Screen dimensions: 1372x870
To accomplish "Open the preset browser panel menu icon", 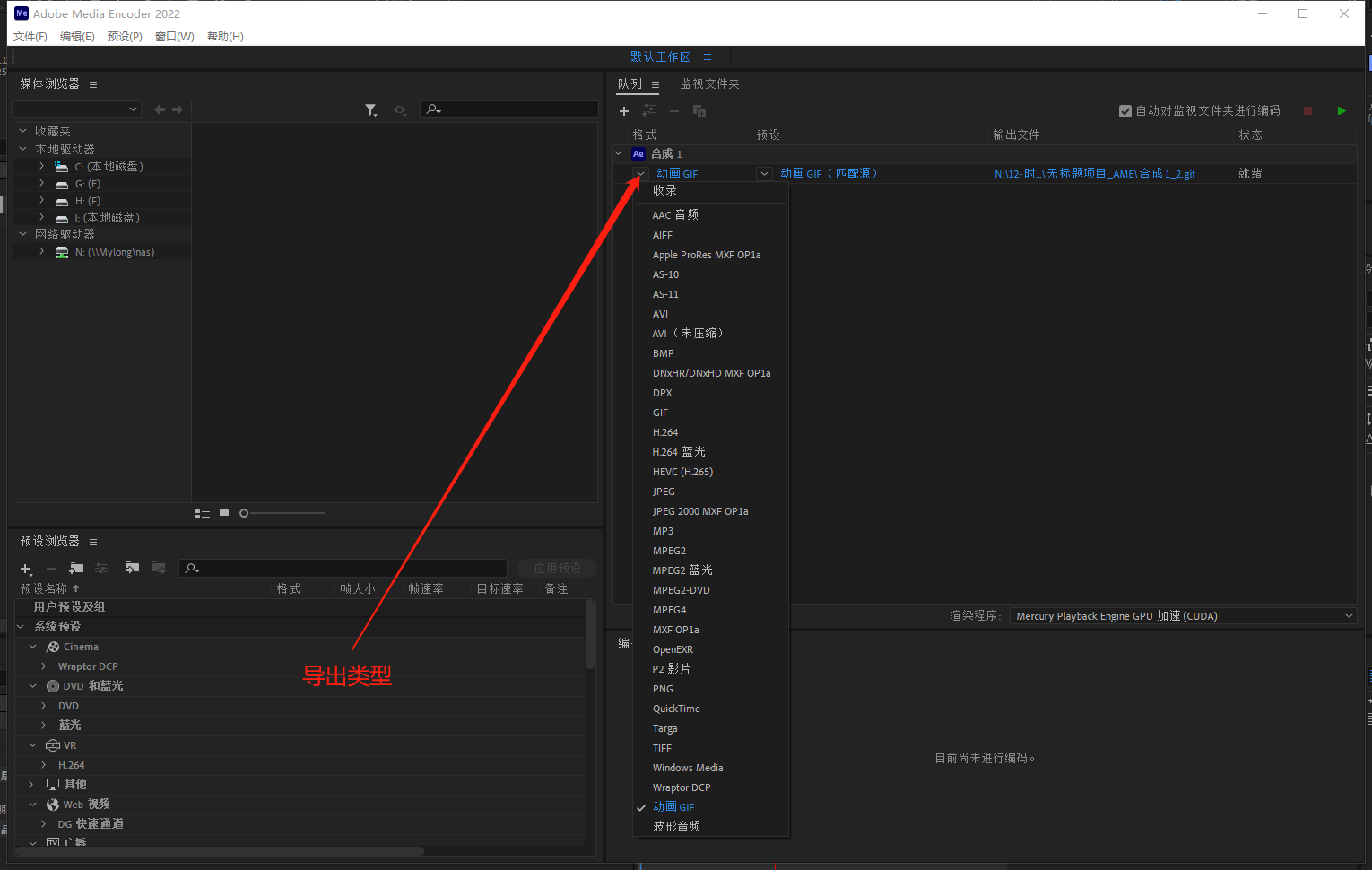I will pyautogui.click(x=93, y=542).
